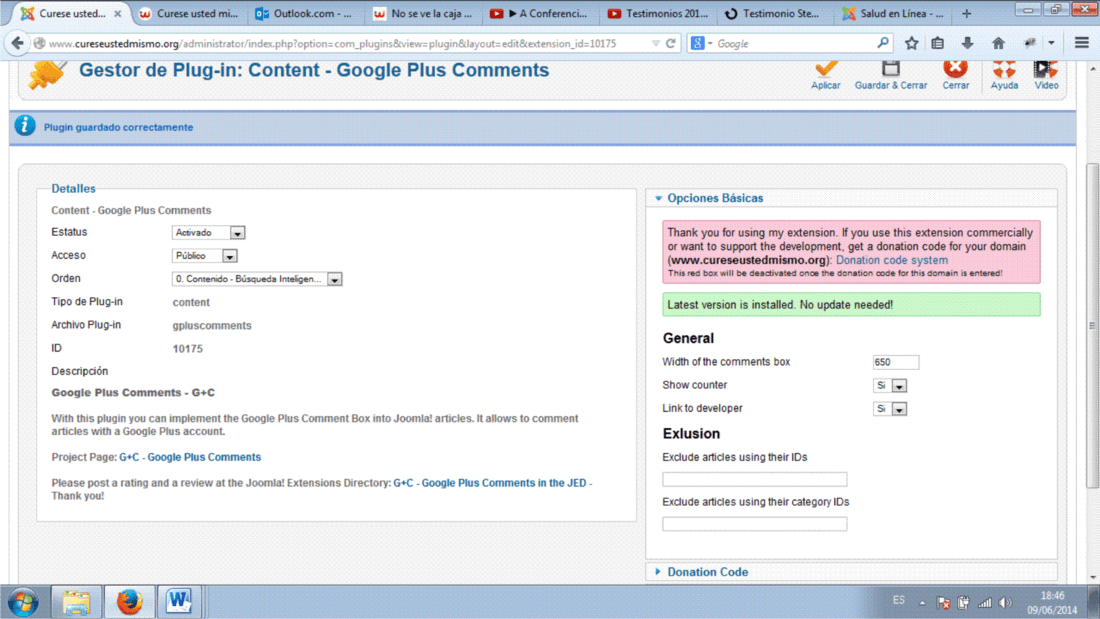Screen dimensions: 1100x619
Task: Click the network signal tray icon
Action: coord(985,603)
